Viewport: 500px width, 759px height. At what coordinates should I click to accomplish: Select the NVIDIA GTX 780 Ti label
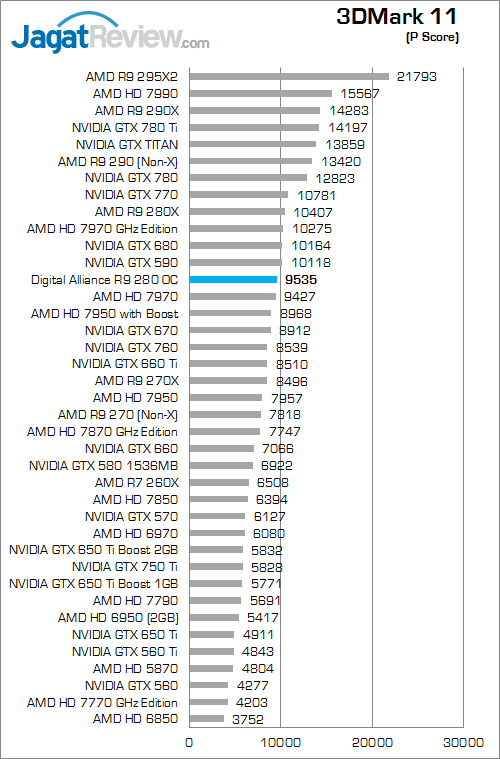point(125,128)
